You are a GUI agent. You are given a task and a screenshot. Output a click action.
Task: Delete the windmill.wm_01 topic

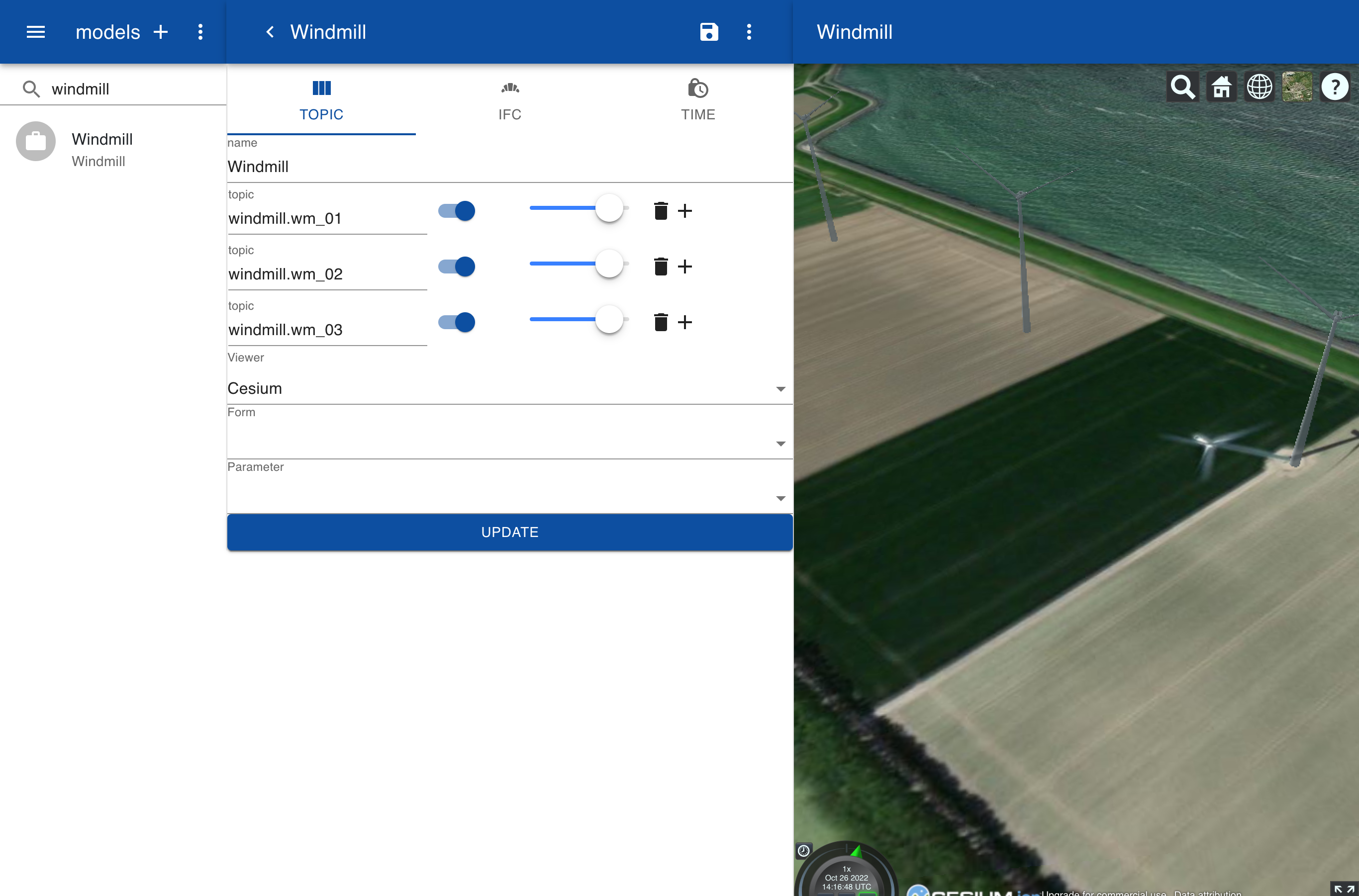(660, 211)
